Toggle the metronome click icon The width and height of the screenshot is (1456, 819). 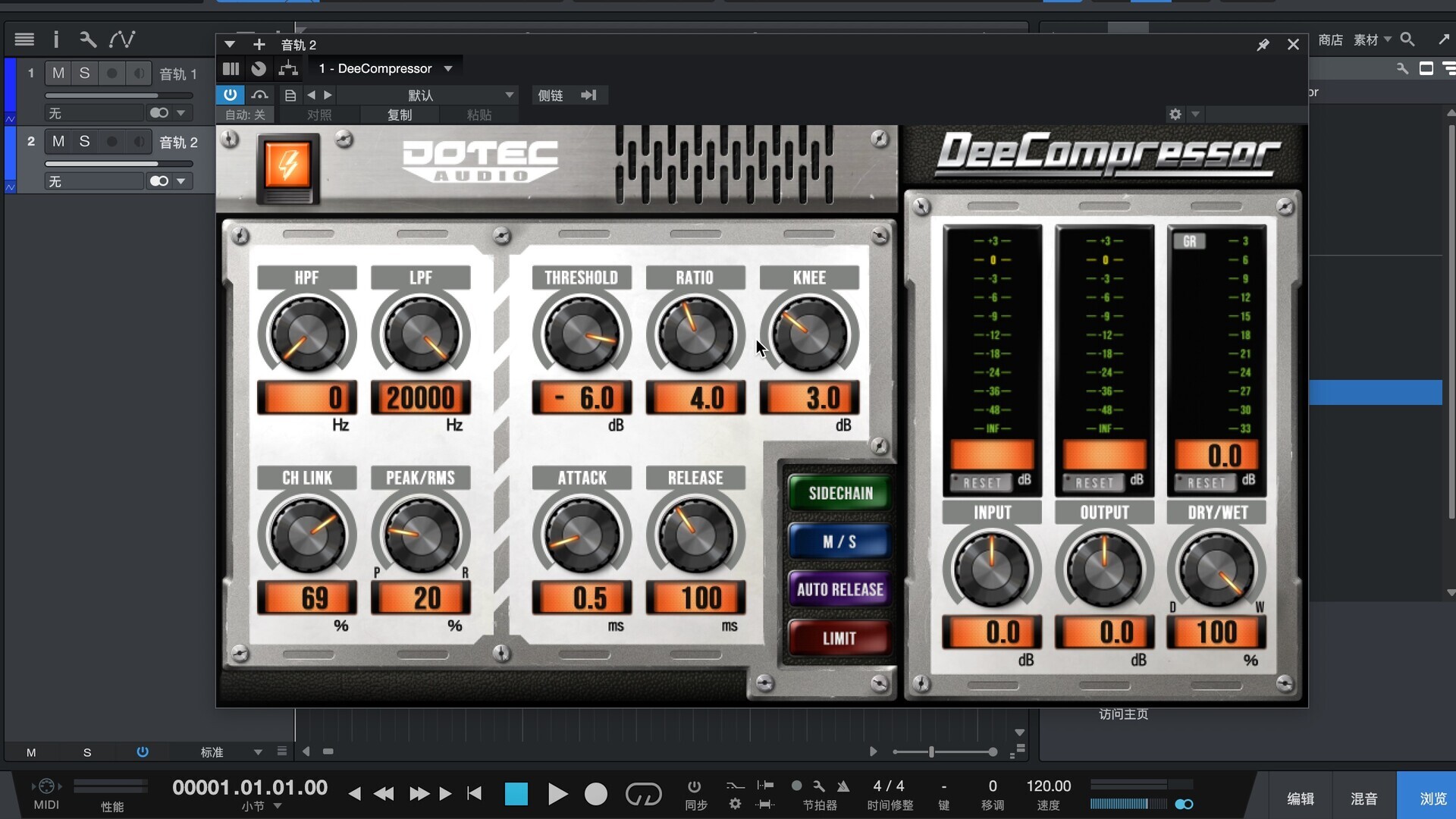843,786
